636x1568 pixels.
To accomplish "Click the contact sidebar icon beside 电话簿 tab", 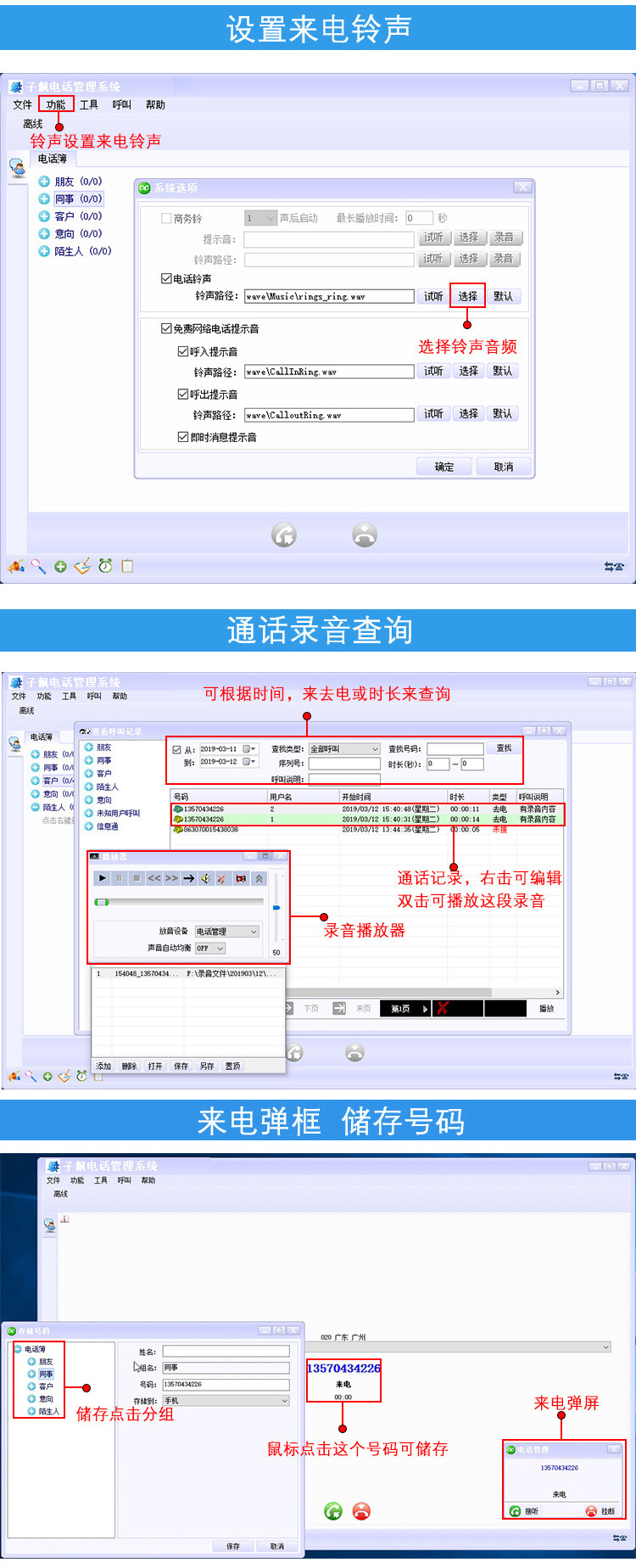I will tap(17, 168).
